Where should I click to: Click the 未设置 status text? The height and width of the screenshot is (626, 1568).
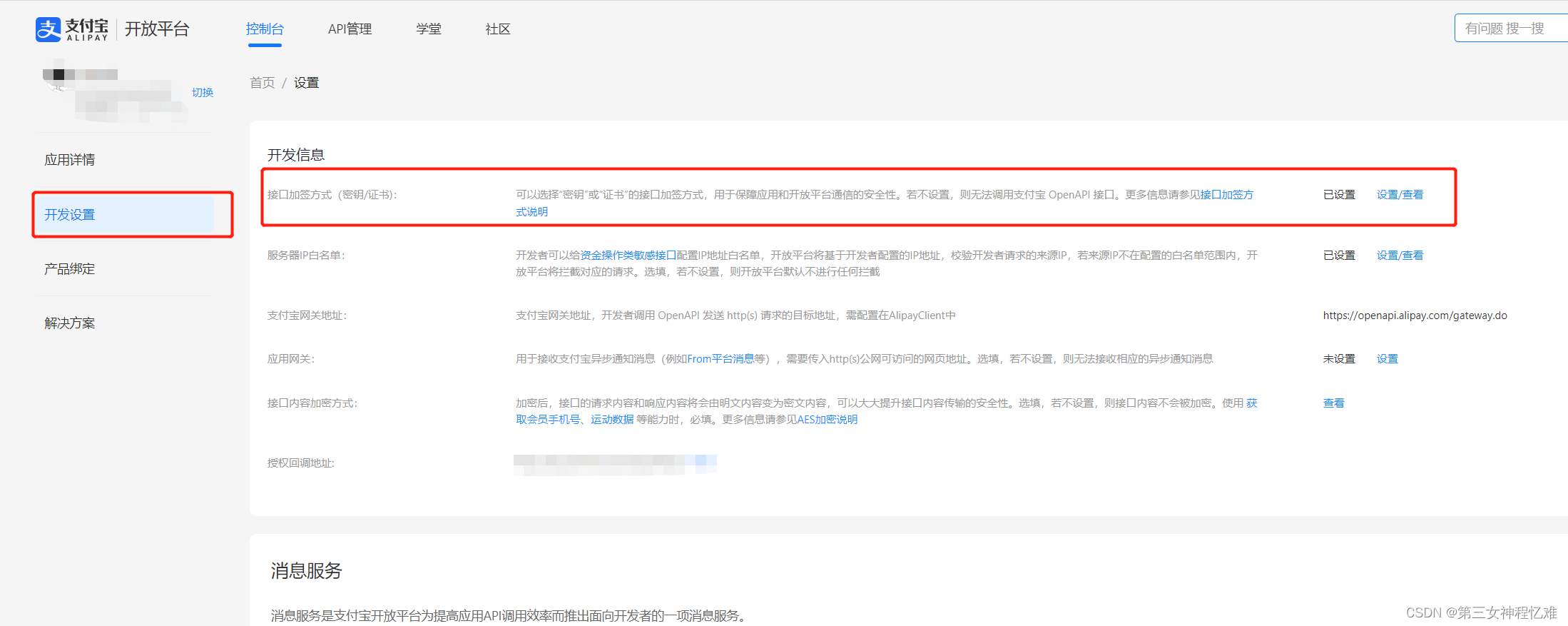click(1339, 359)
